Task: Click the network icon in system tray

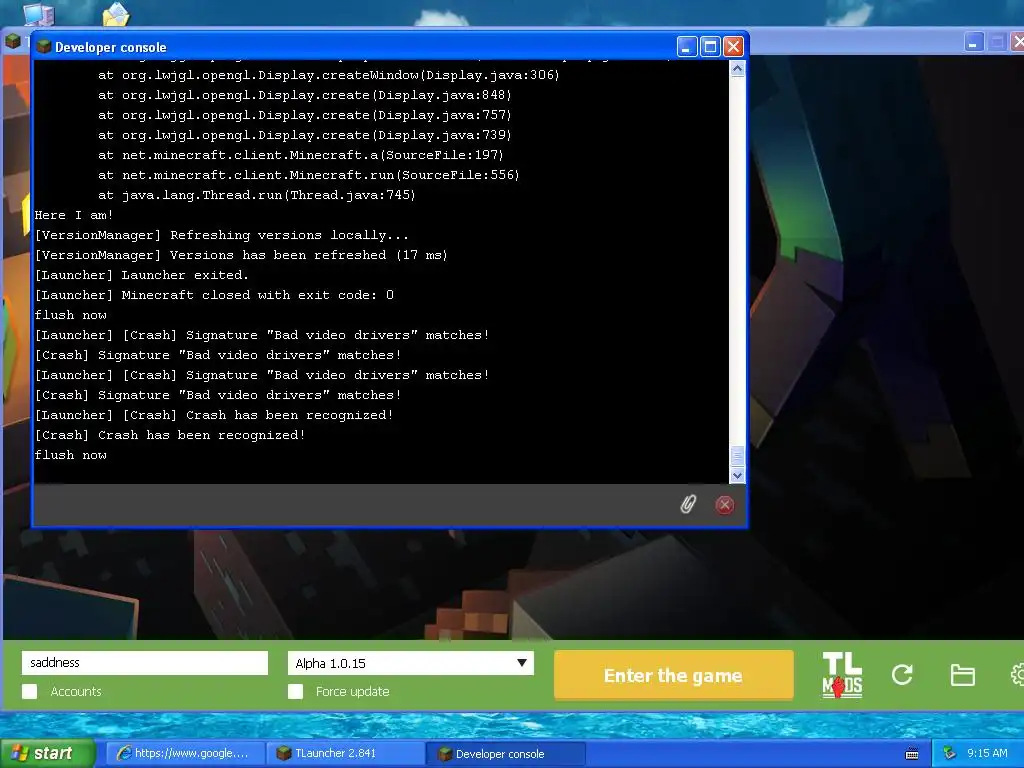Action: [949, 754]
